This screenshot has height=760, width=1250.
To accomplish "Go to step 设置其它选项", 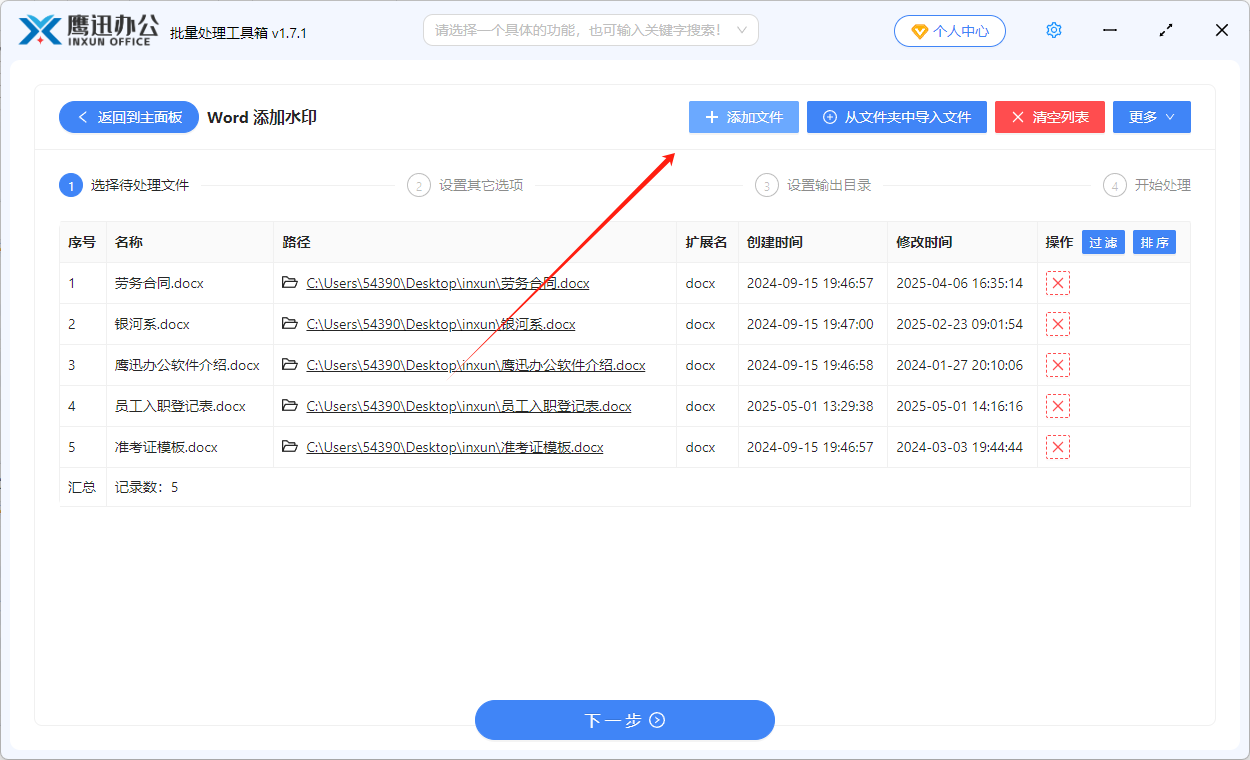I will point(481,185).
